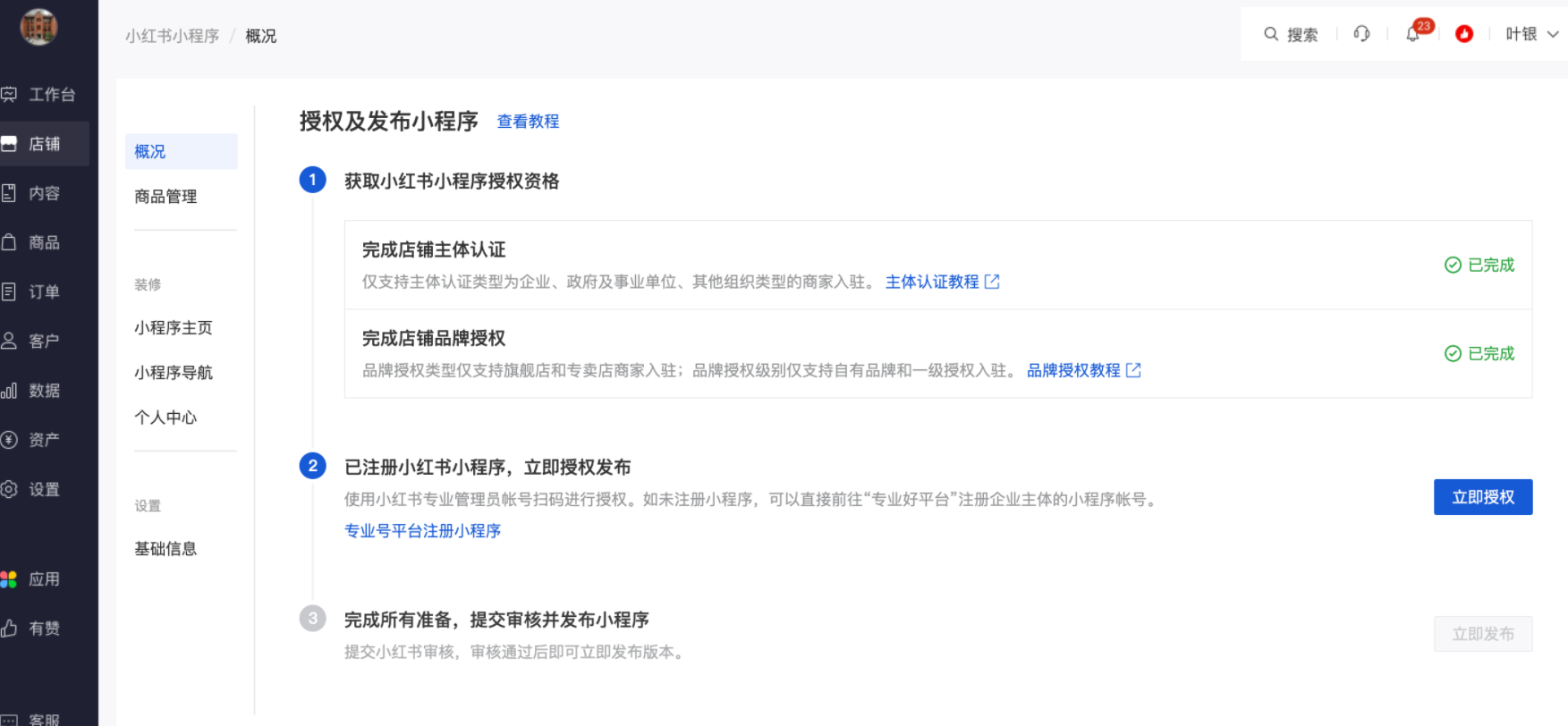Select the 概况 overview menu item
The height and width of the screenshot is (726, 1568).
coord(181,151)
